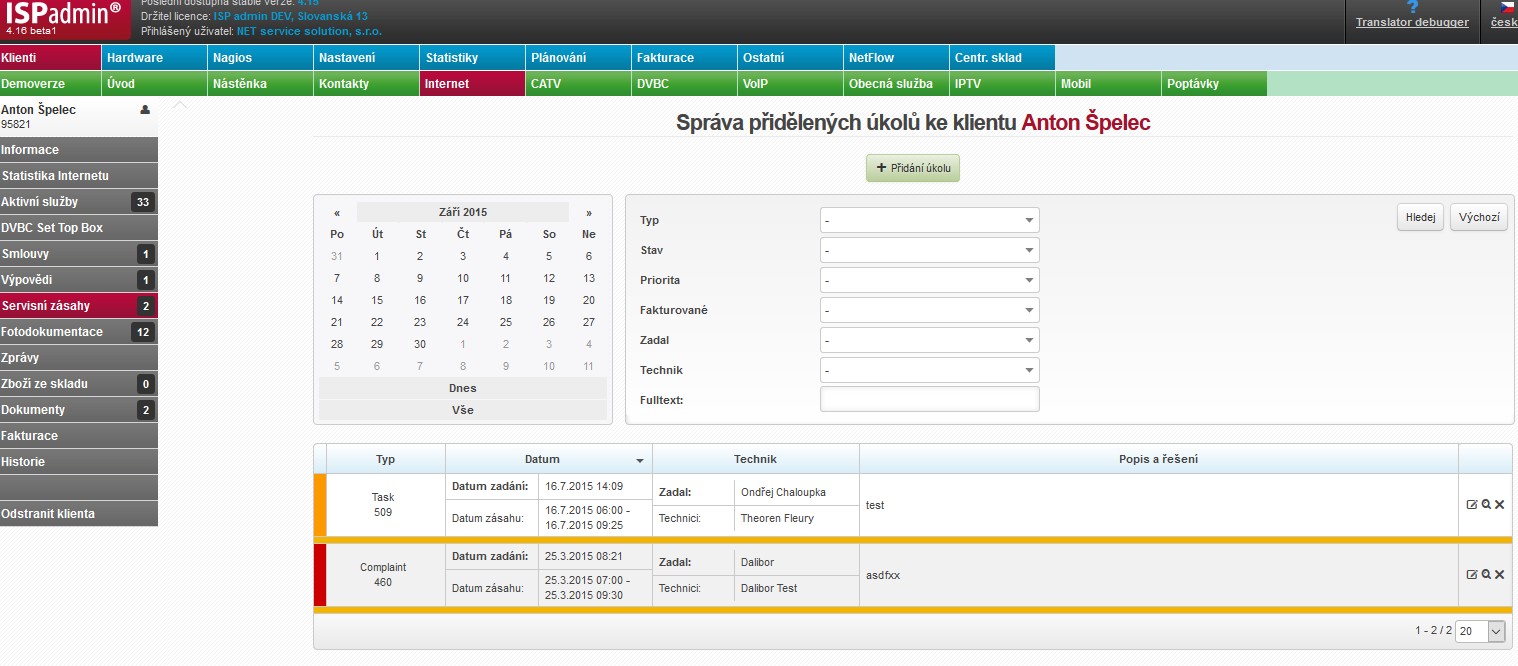The height and width of the screenshot is (666, 1518).
Task: Open Historie in the sidebar
Action: click(79, 462)
